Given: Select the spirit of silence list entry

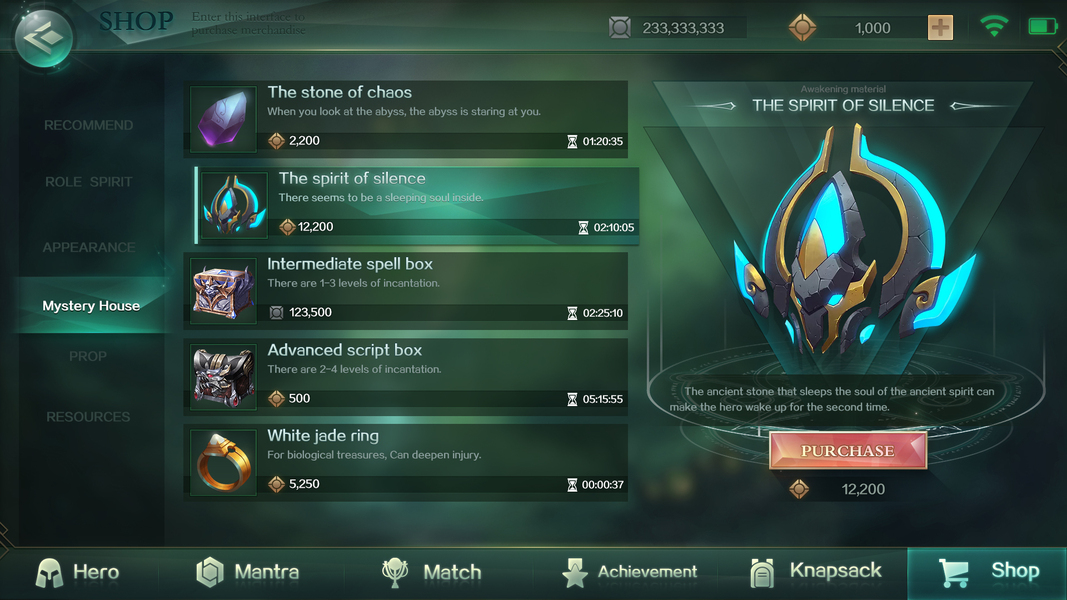Looking at the screenshot, I should click(416, 205).
